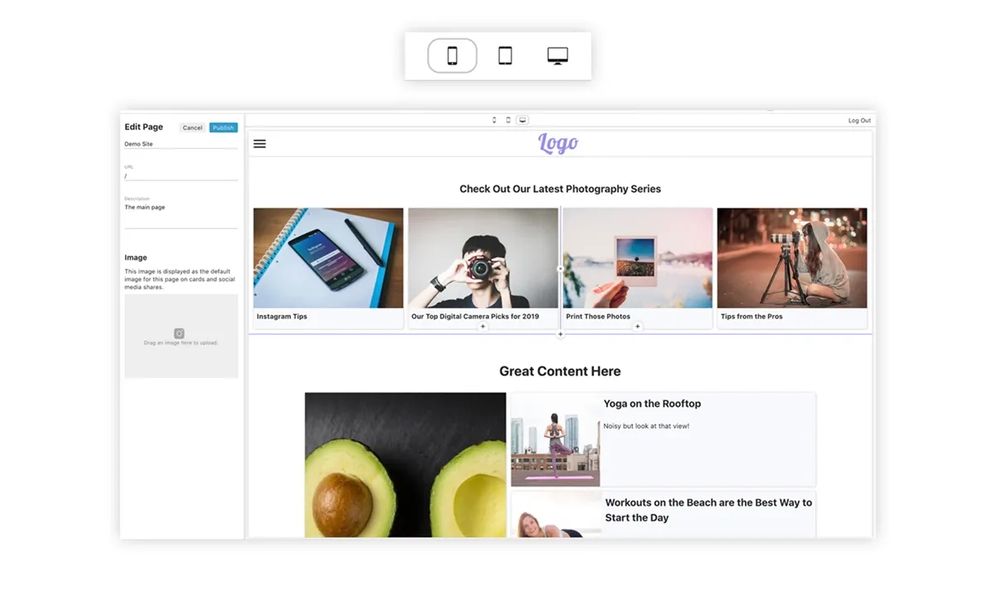Select mobile view in large device switcher
Screen dimensions: 996x600
coord(452,56)
